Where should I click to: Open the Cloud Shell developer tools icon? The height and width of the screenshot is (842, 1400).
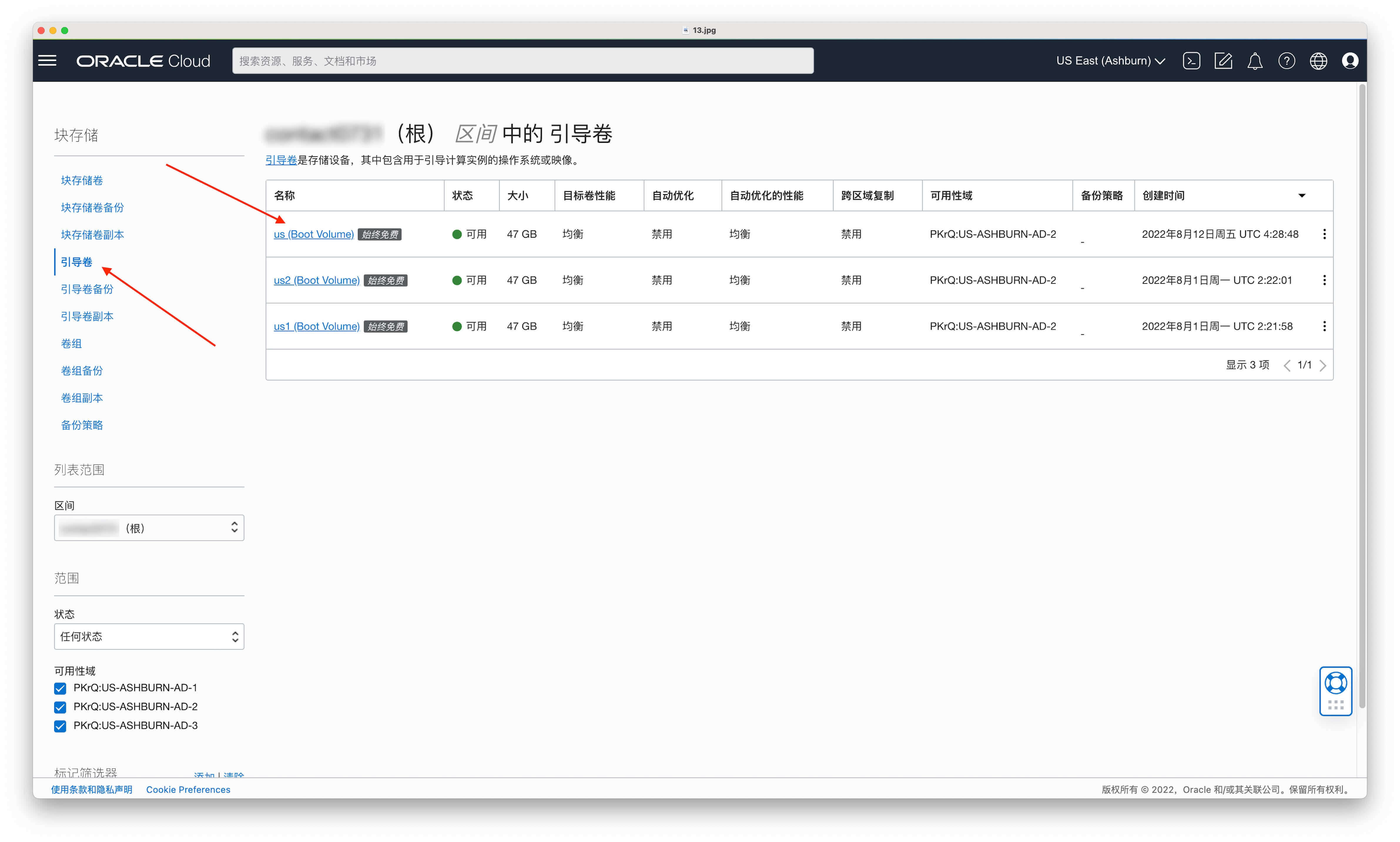(x=1191, y=61)
